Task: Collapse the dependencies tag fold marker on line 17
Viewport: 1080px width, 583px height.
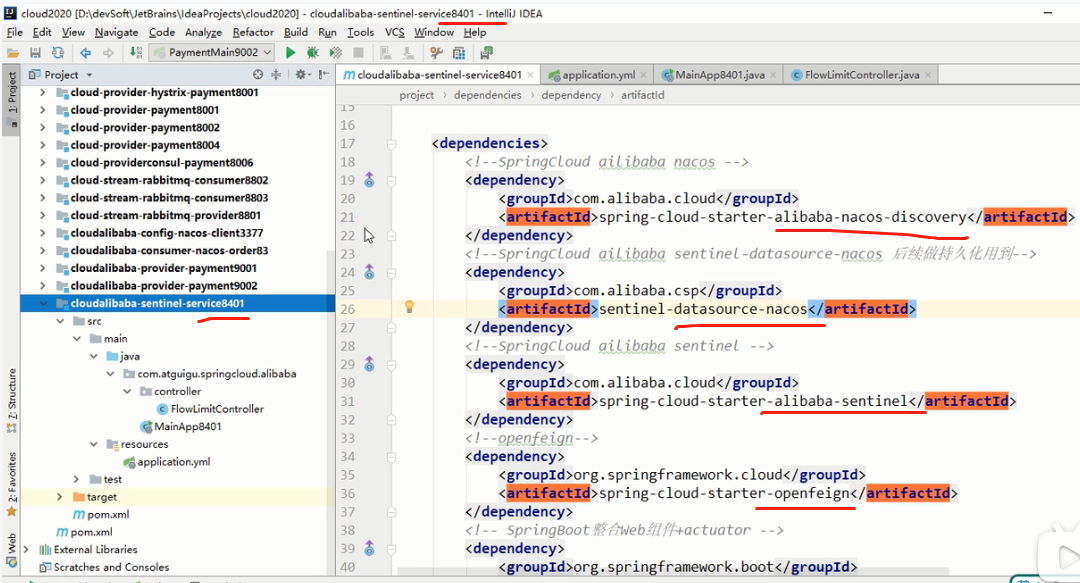Action: point(391,144)
